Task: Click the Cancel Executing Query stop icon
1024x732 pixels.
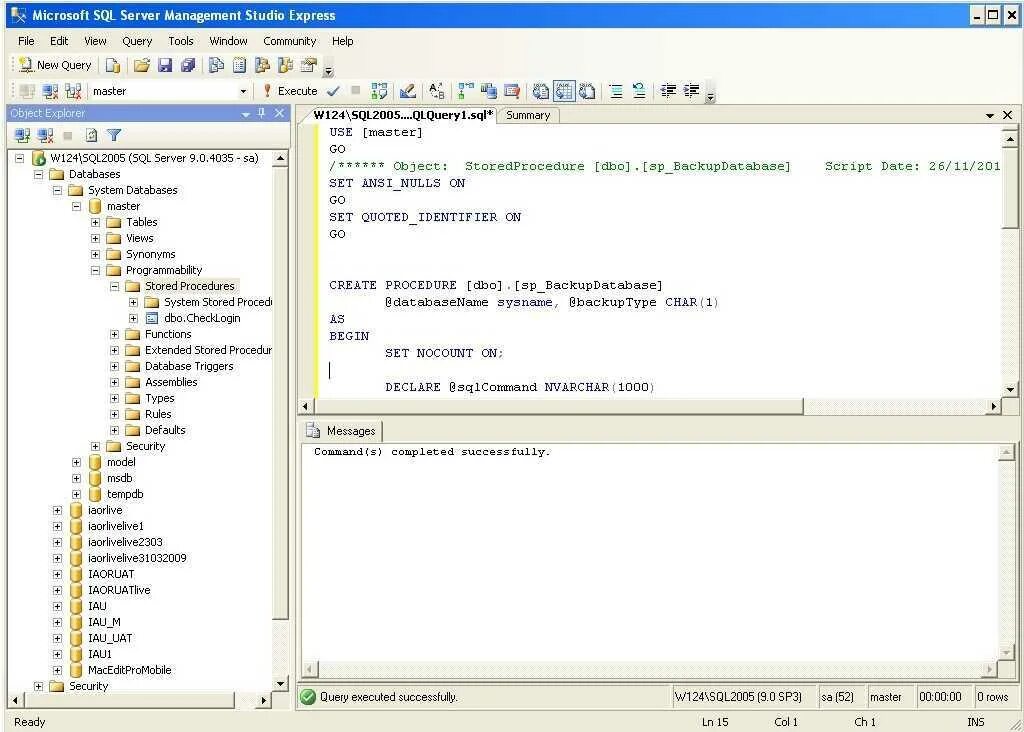Action: 355,91
